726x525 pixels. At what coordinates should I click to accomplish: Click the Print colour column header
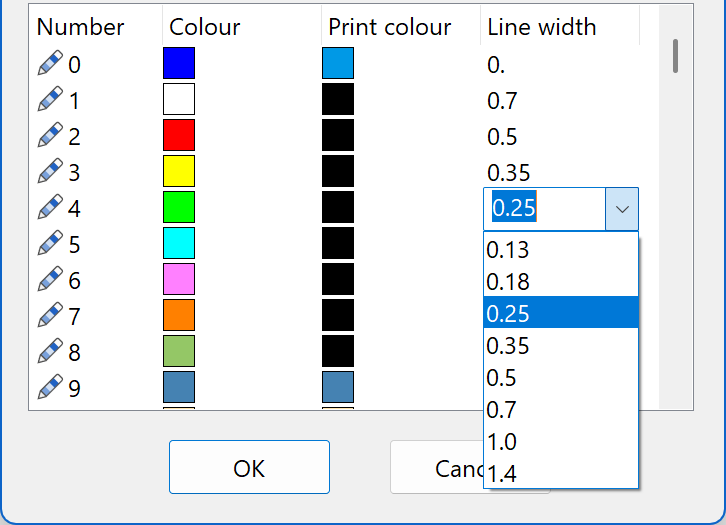401,26
